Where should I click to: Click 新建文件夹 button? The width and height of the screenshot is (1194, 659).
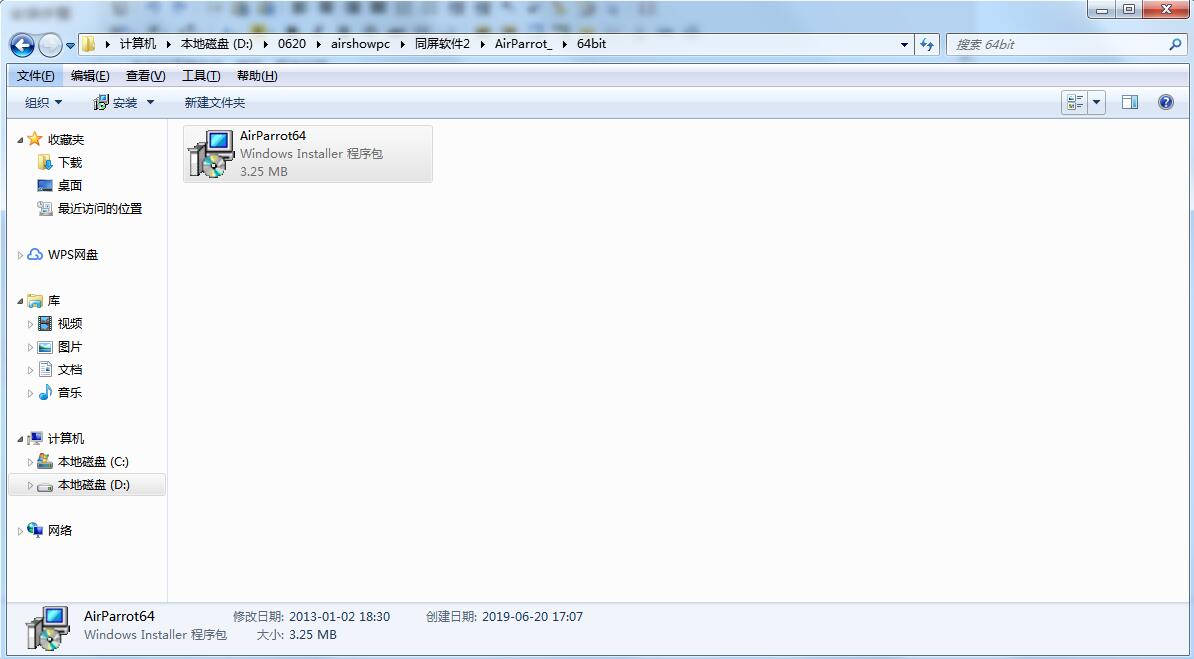(x=215, y=102)
